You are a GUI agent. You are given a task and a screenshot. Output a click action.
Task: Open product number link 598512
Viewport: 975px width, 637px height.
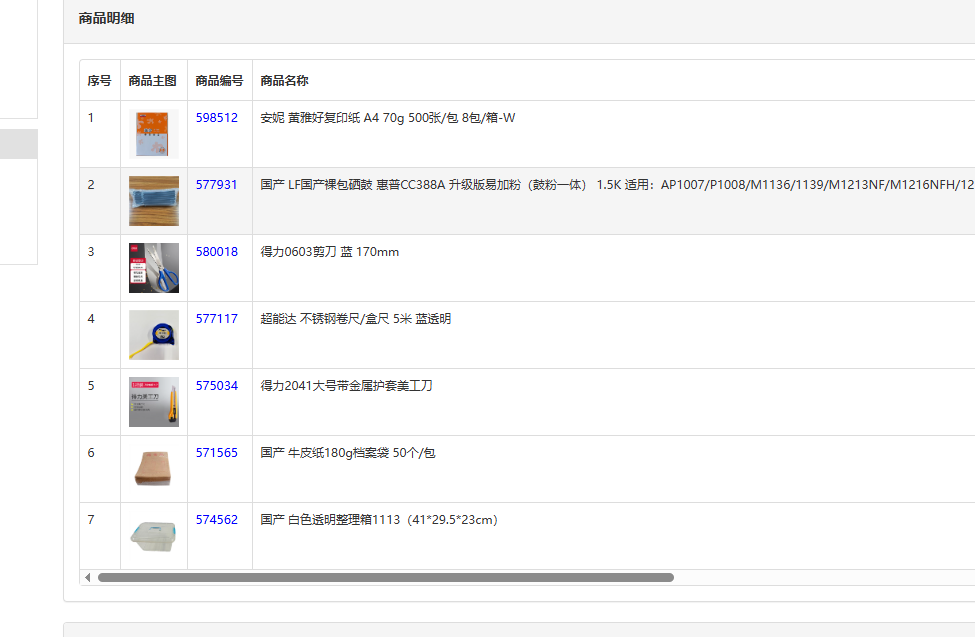tap(217, 118)
